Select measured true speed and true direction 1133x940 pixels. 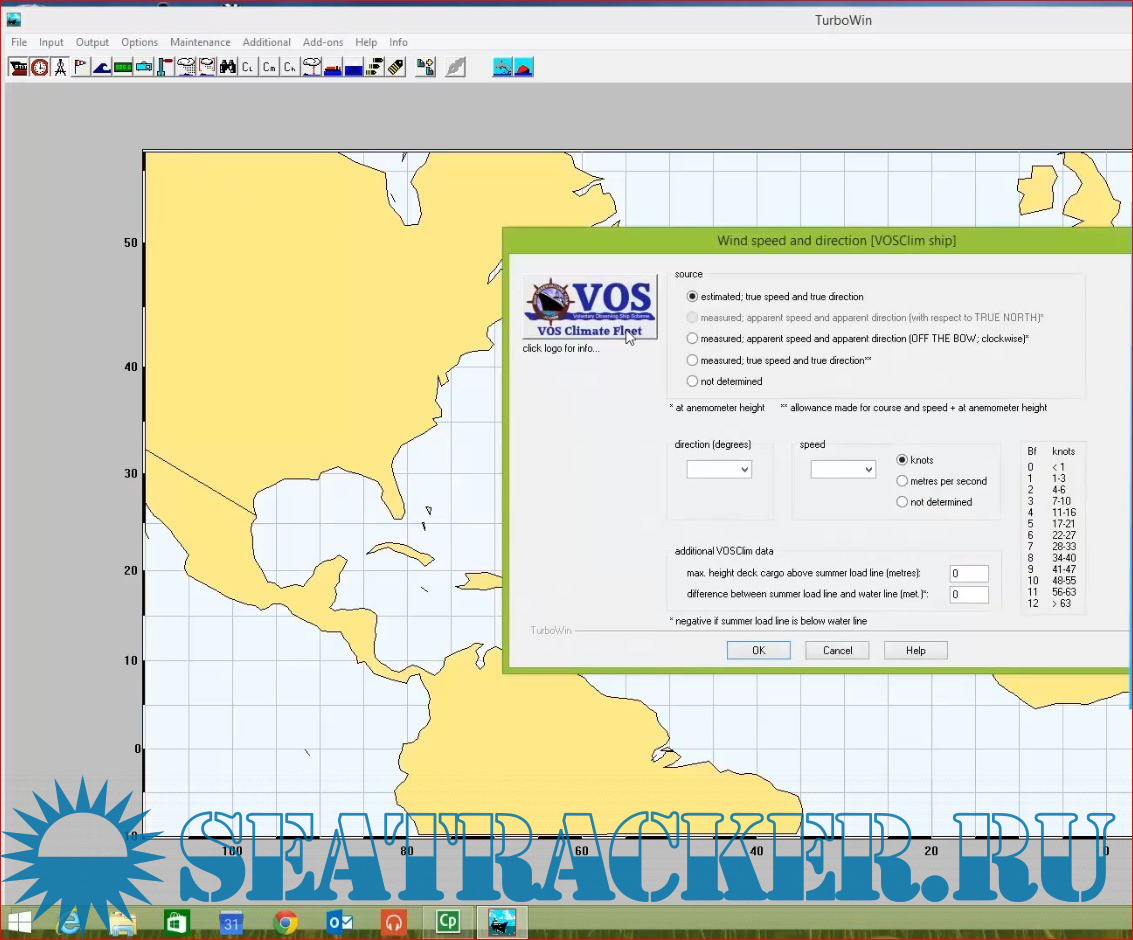click(693, 360)
